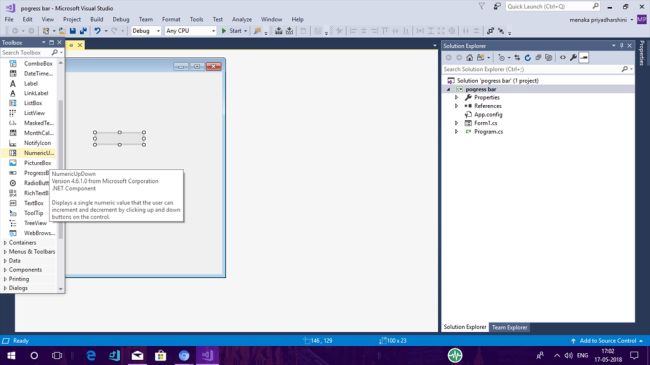Toggle the Show All Files icon in Solution Explorer
The width and height of the screenshot is (650, 365).
[x=548, y=58]
